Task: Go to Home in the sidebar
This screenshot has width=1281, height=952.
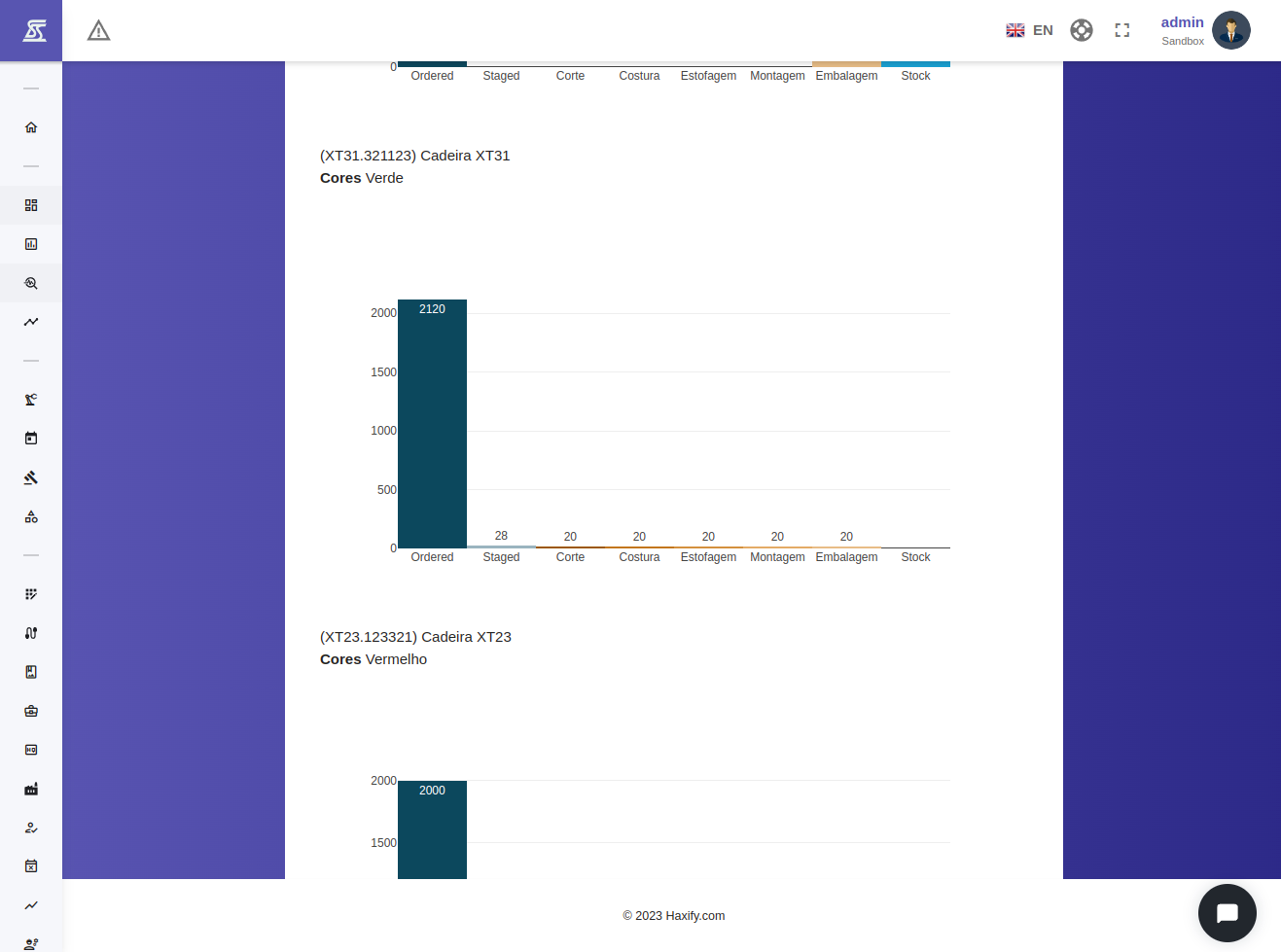Action: click(x=31, y=127)
